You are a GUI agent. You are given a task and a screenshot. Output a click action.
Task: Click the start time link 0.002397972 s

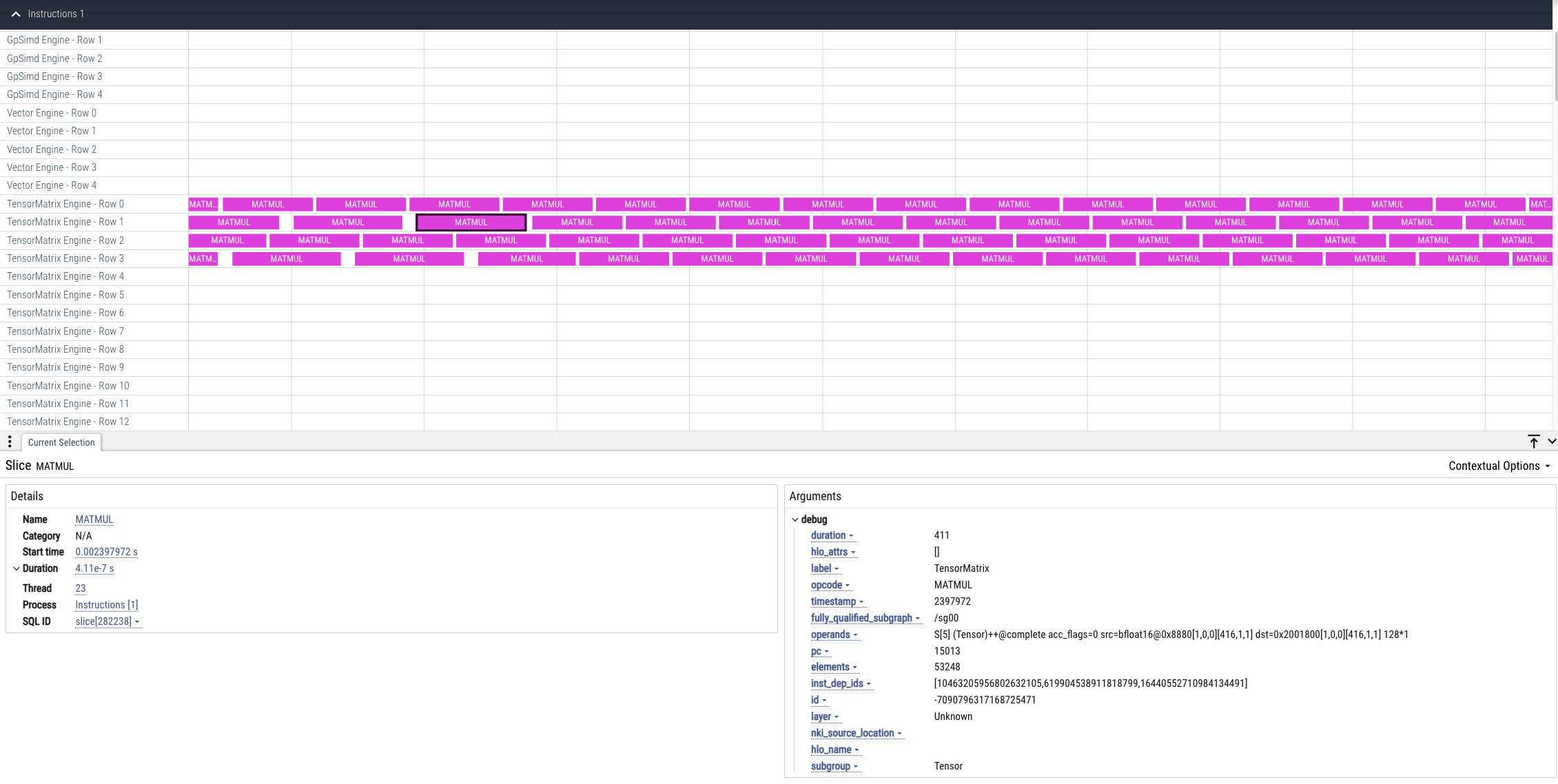coord(106,552)
